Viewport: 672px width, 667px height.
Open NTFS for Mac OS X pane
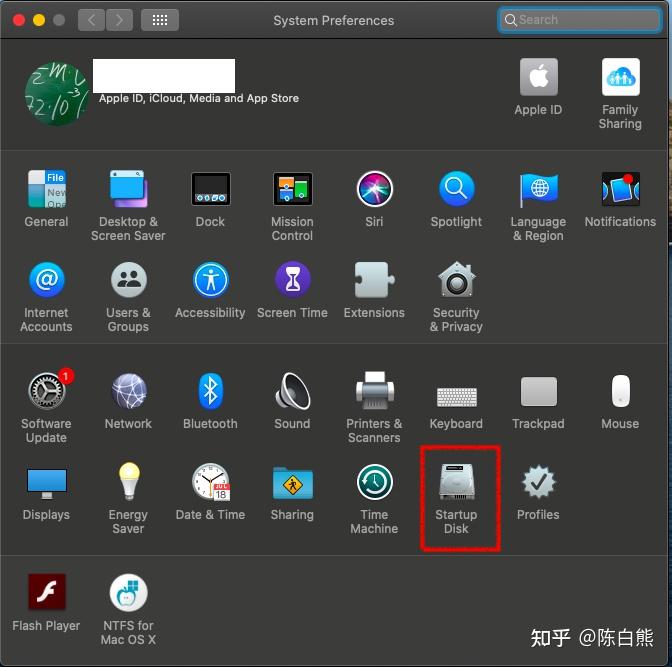(x=128, y=592)
